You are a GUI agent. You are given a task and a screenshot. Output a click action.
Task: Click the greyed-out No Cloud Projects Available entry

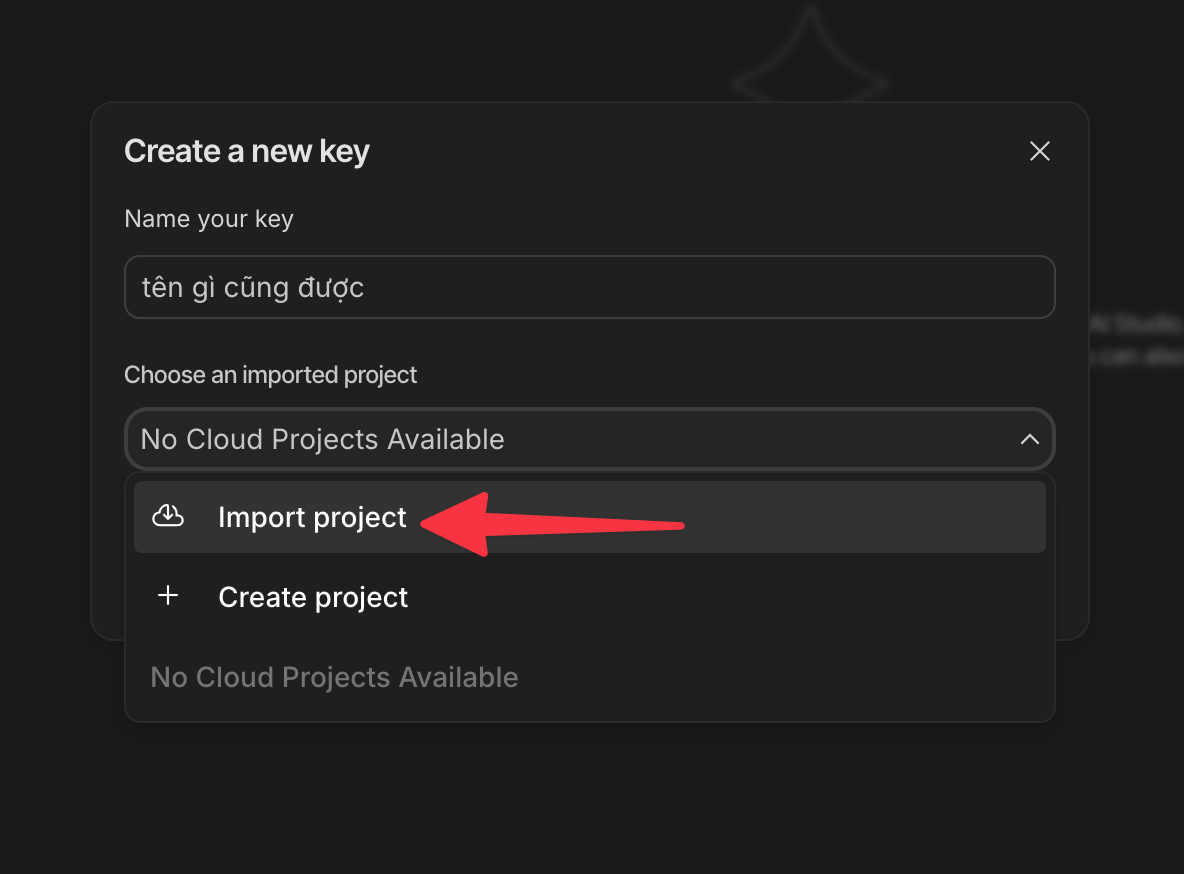(334, 677)
